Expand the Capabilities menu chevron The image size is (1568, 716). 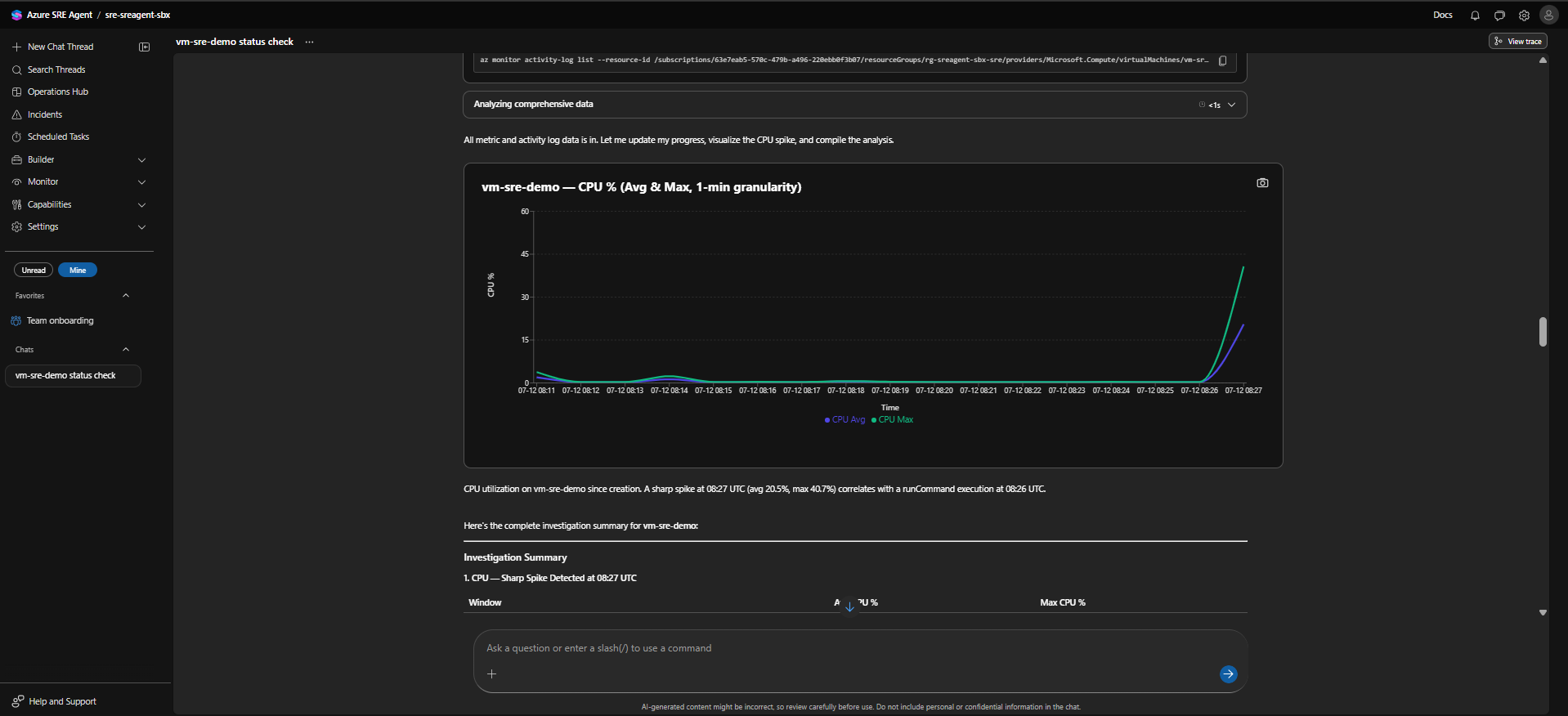coord(141,204)
